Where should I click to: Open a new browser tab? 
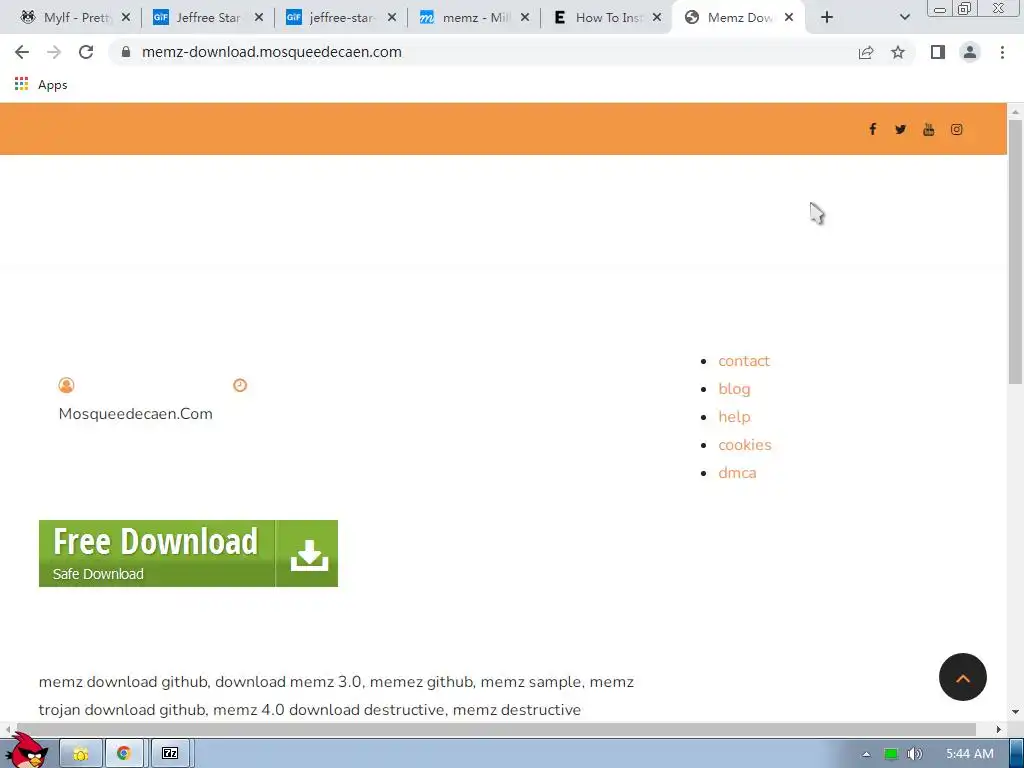827,18
